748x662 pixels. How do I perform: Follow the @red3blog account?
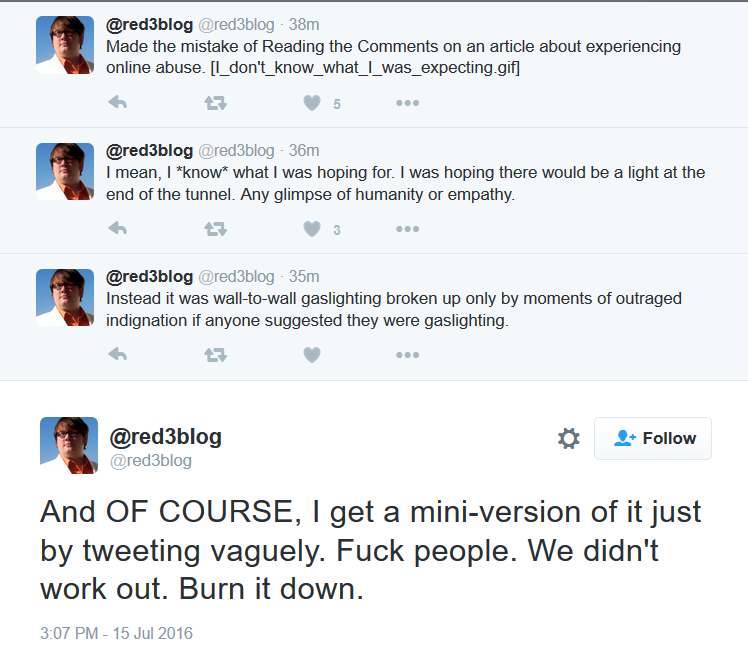(x=653, y=438)
